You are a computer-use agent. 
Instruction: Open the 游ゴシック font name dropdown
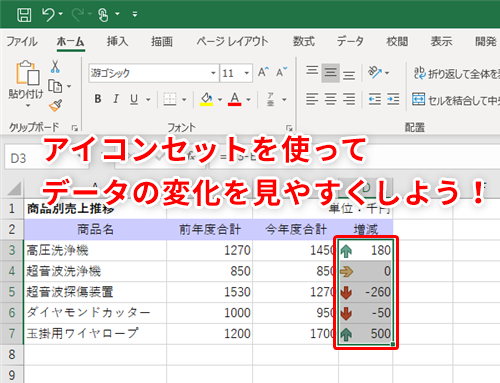213,73
